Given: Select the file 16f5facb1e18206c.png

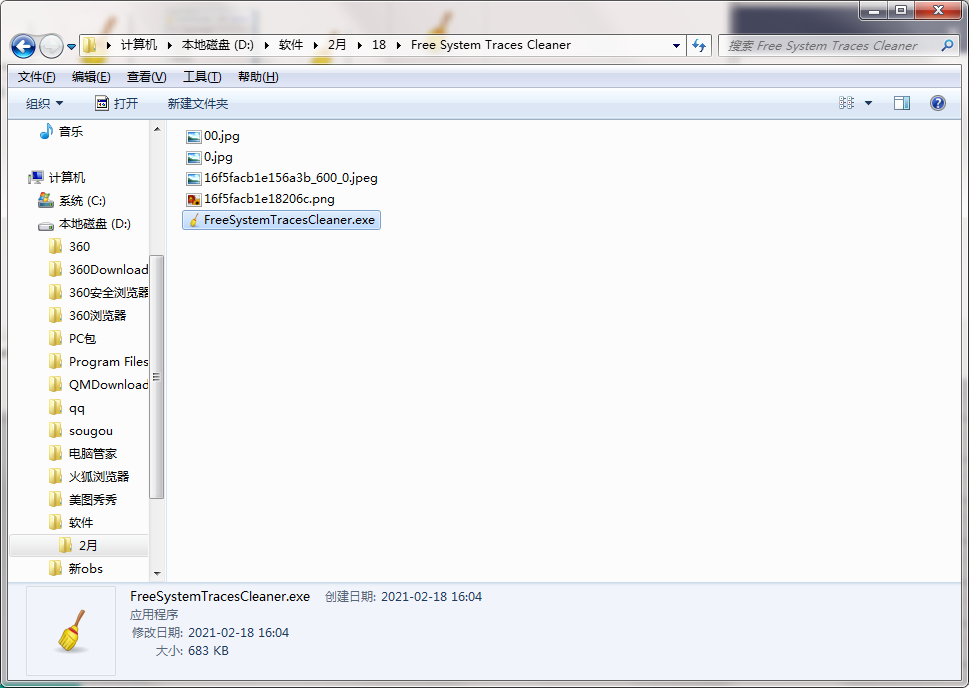Looking at the screenshot, I should [260, 199].
